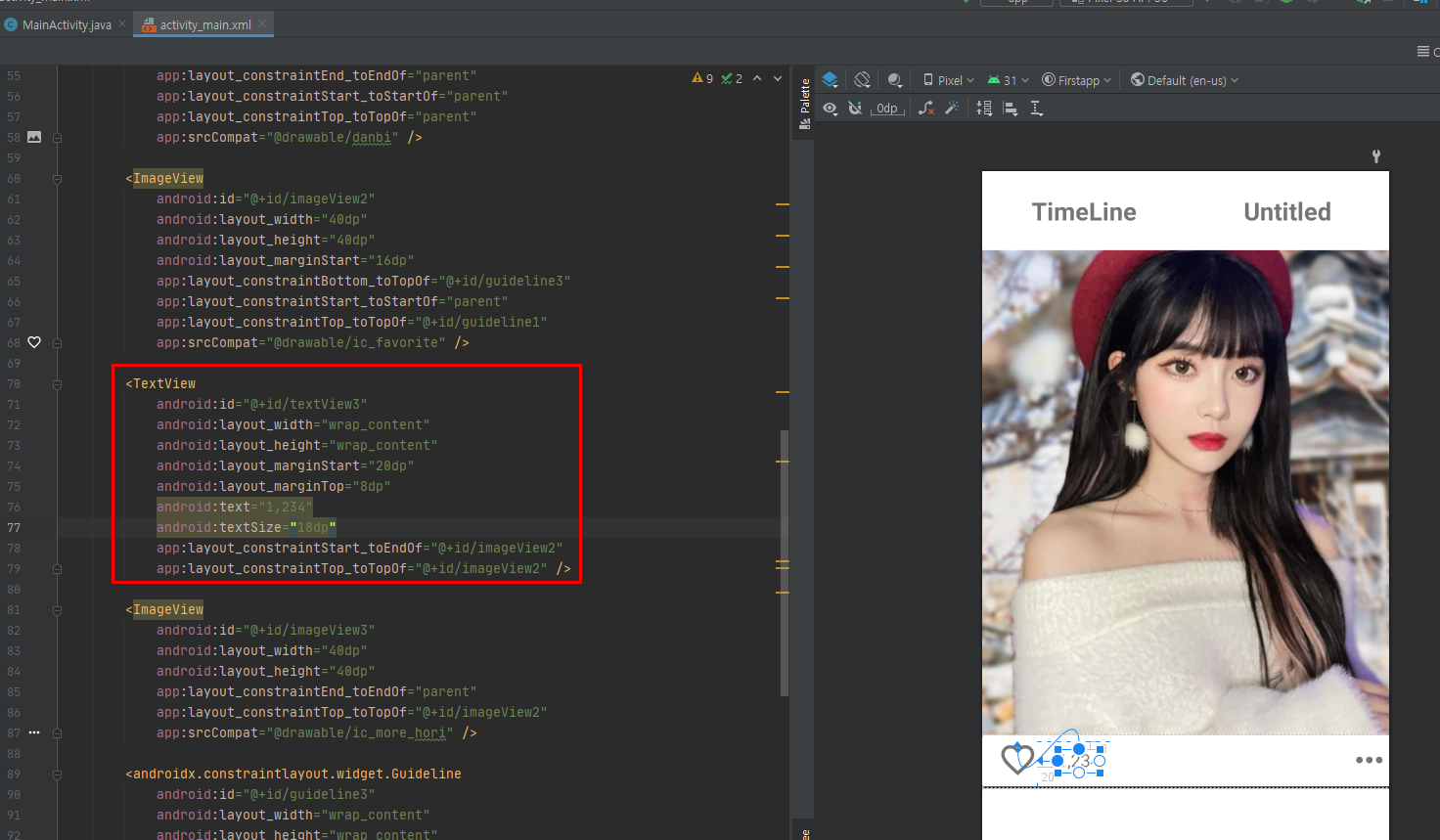The width and height of the screenshot is (1440, 840).
Task: Select the portrait image in preview
Action: point(1186,492)
